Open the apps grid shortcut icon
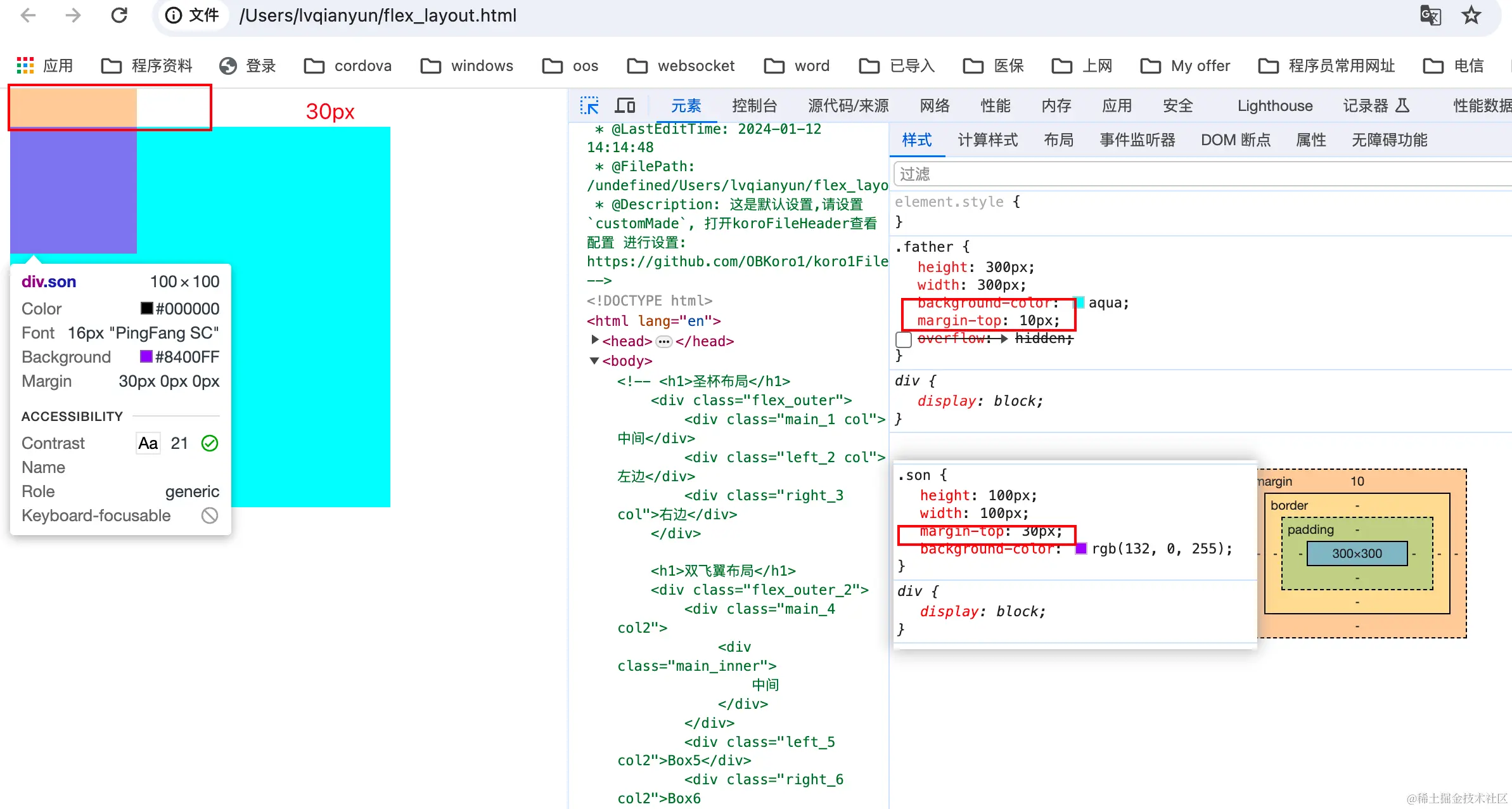Screen dimensions: 1512x809 [25, 65]
